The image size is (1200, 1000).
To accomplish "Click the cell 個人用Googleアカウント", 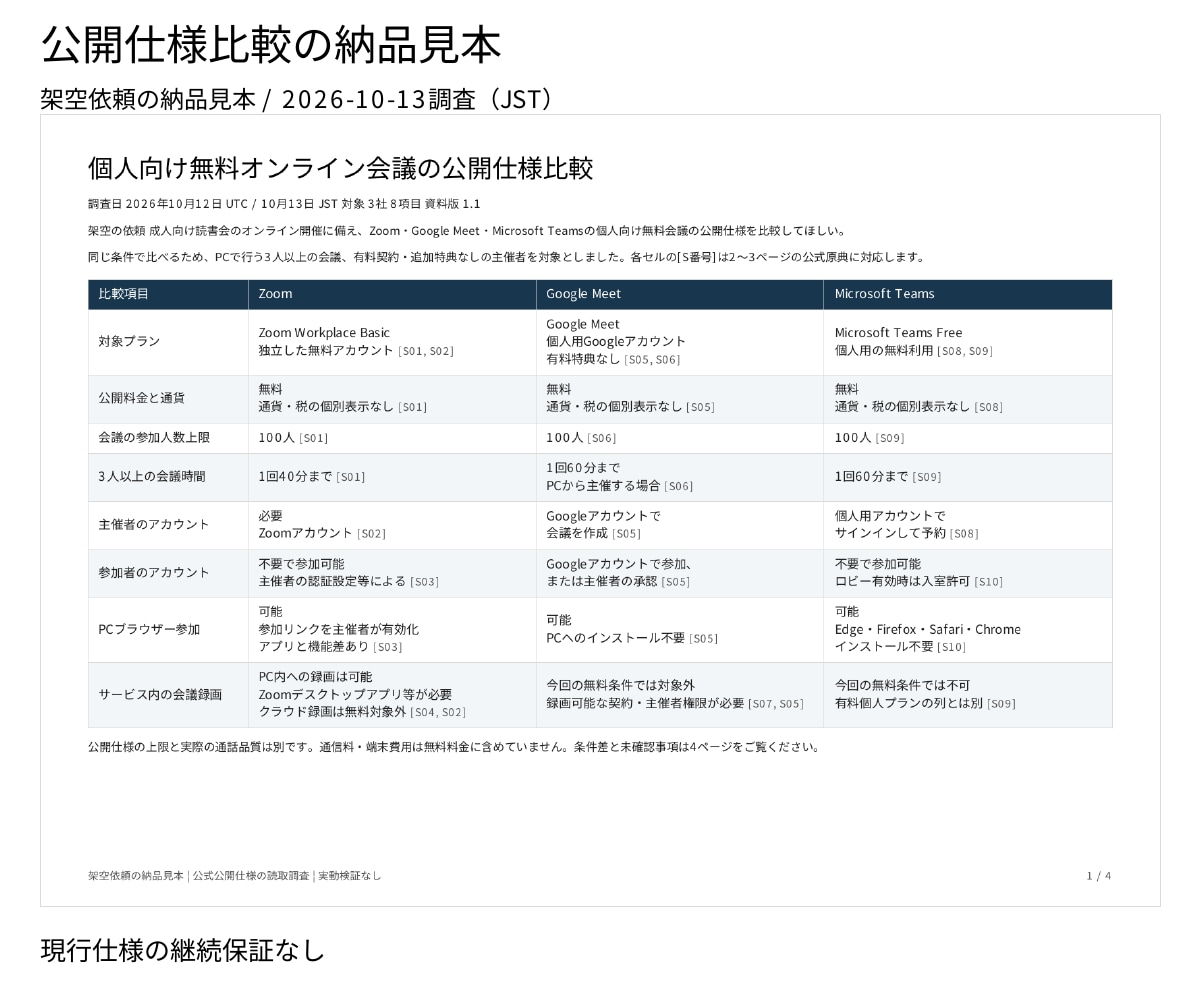I will 680,342.
